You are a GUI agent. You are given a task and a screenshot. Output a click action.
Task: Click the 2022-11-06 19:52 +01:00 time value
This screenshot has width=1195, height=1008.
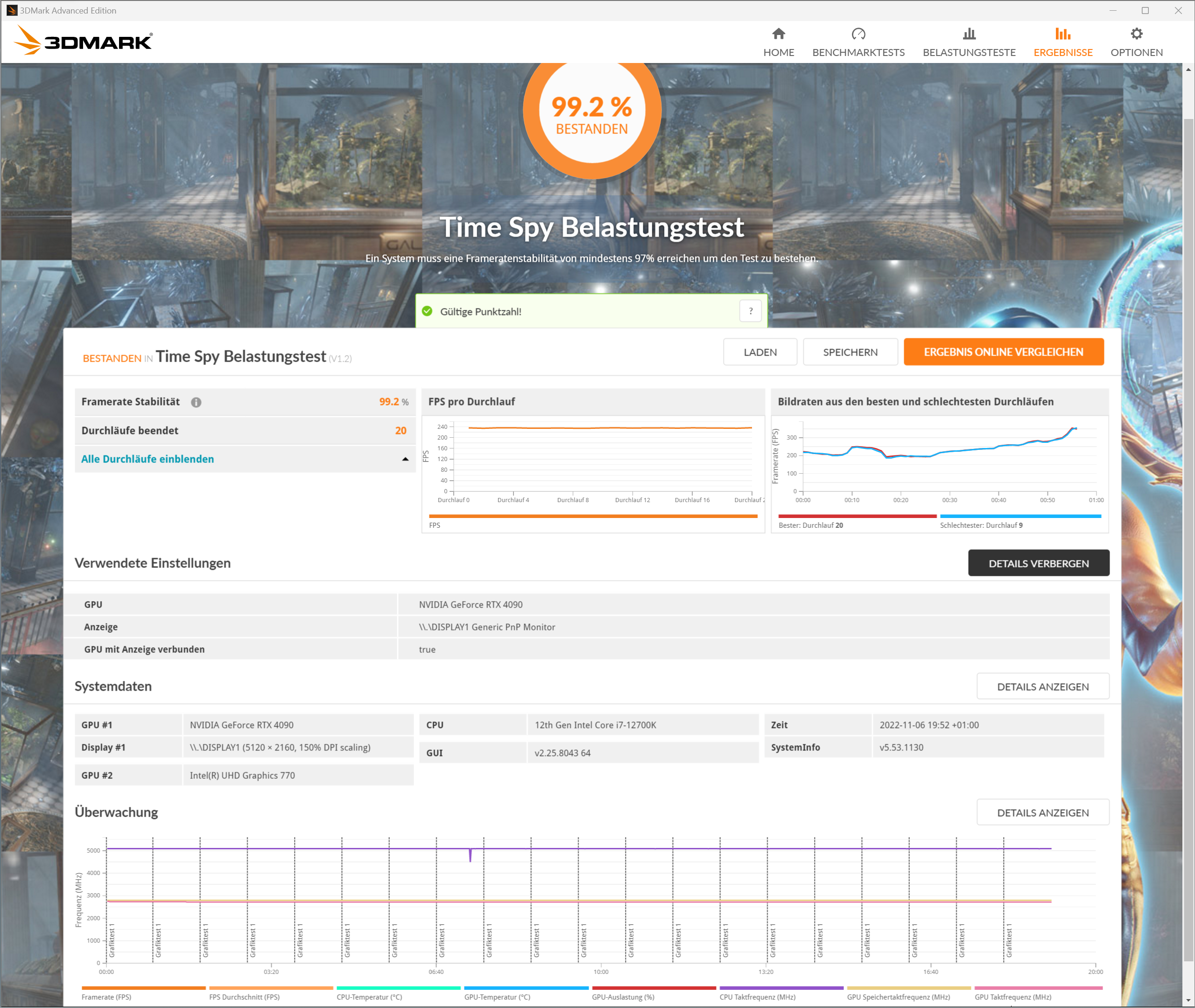(929, 725)
